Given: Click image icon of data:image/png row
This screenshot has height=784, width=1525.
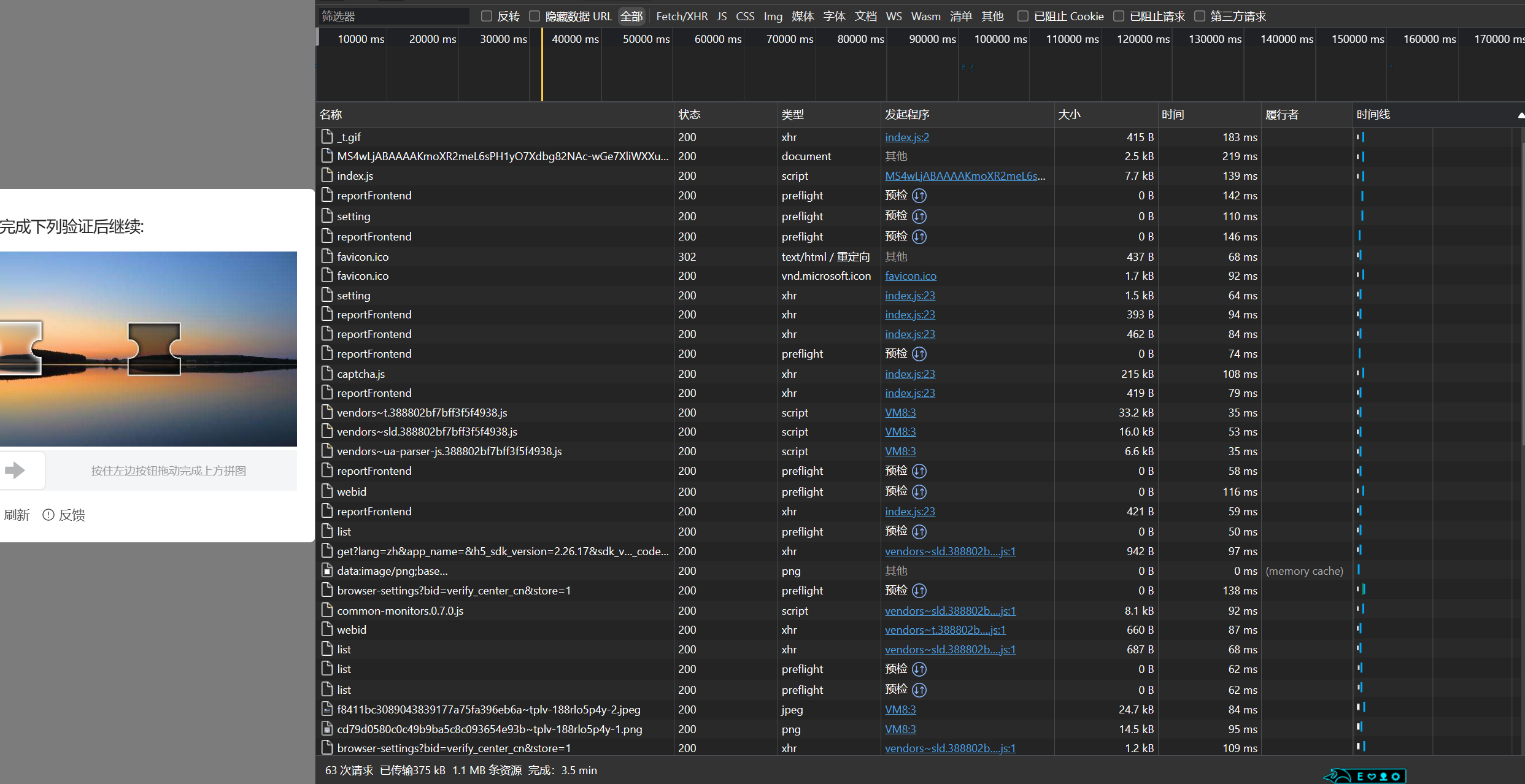Looking at the screenshot, I should tap(327, 571).
